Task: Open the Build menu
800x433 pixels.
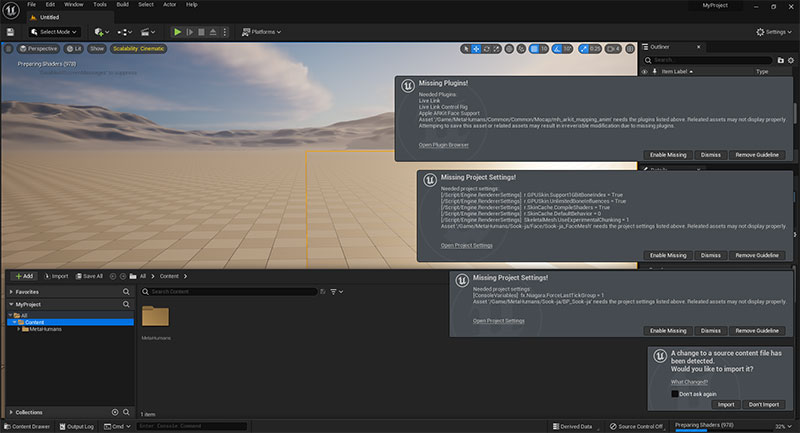Action: pos(122,5)
